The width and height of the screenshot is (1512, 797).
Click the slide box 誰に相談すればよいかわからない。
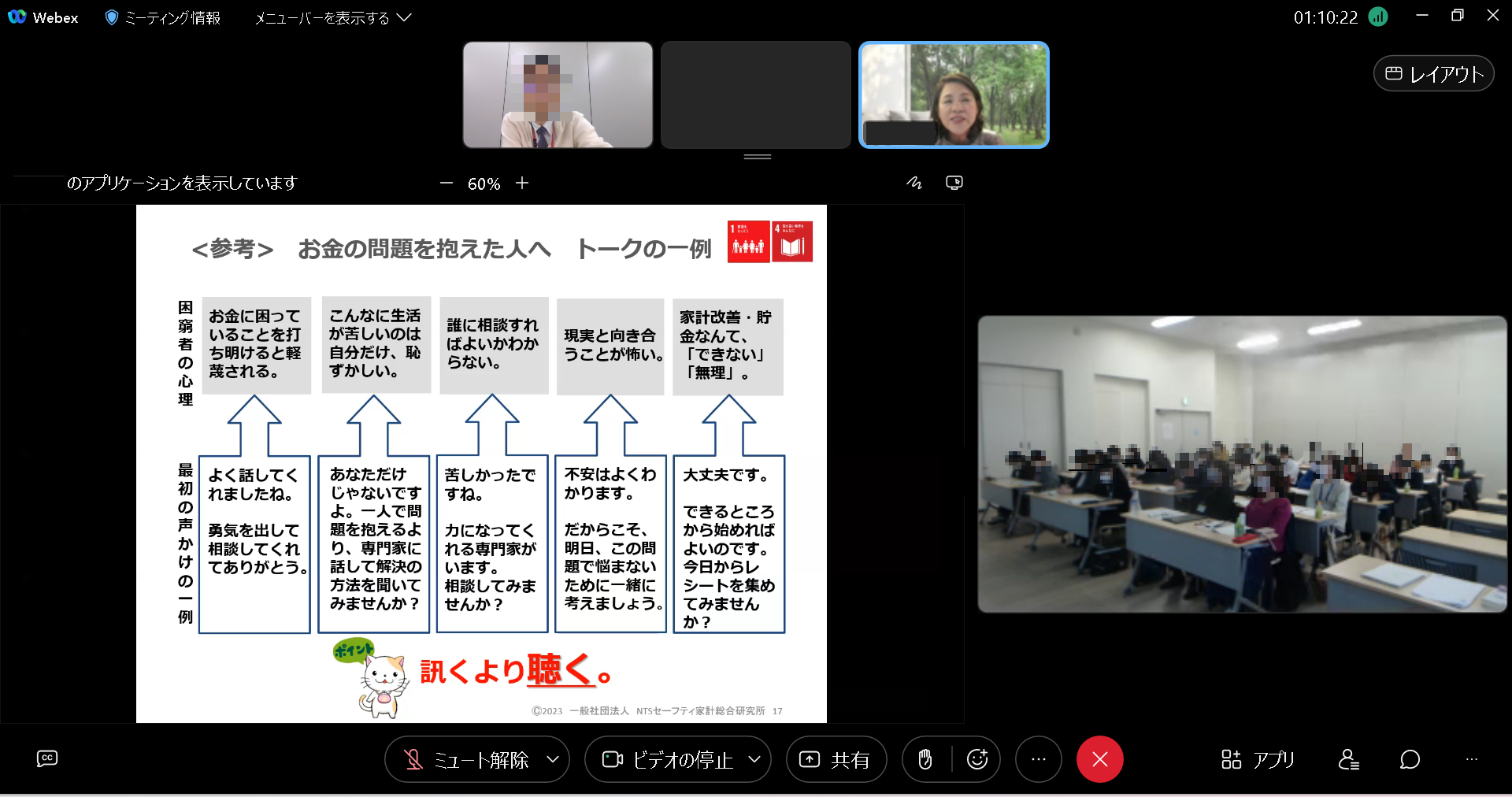coord(494,345)
